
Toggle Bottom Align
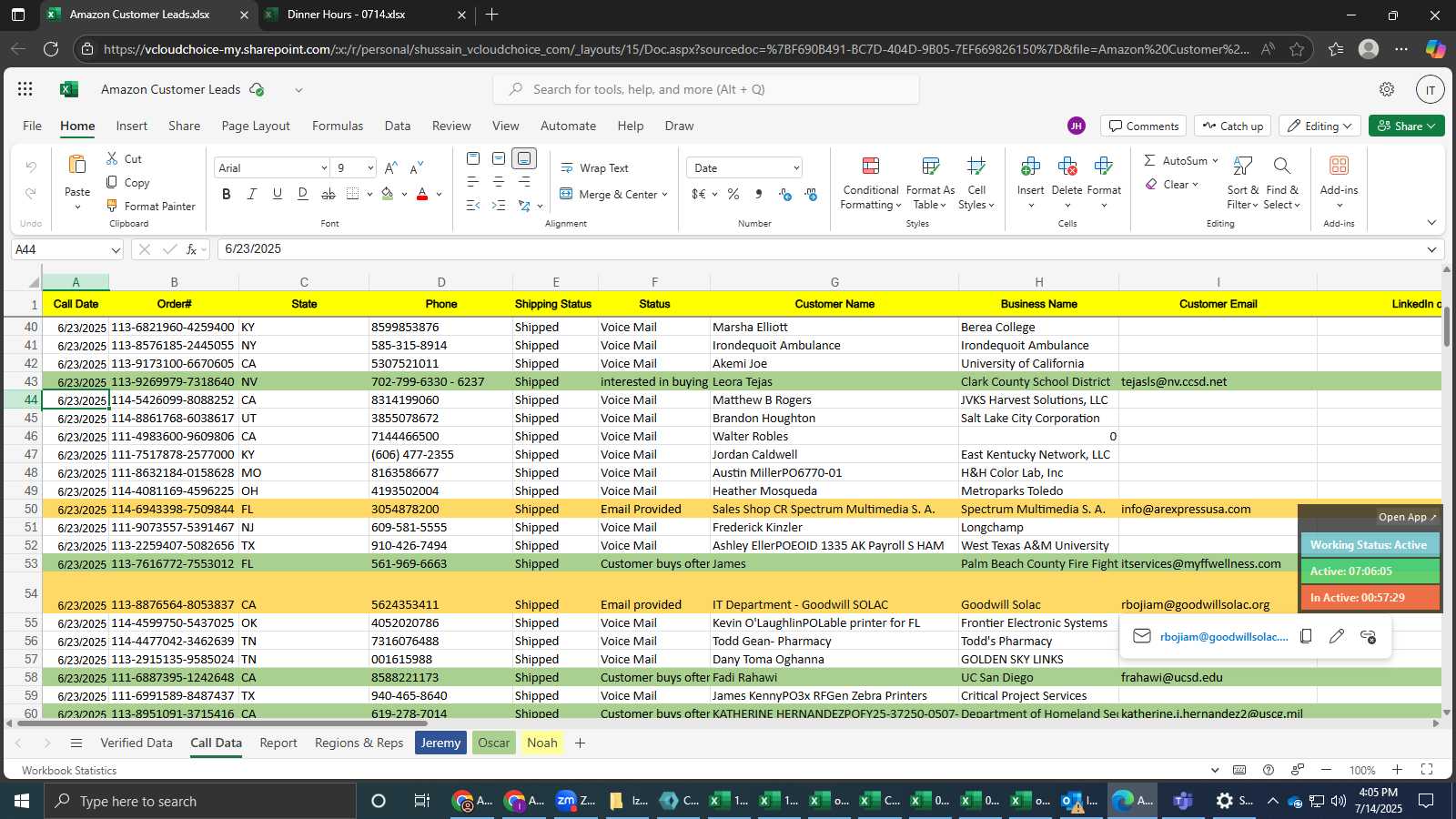(x=524, y=158)
